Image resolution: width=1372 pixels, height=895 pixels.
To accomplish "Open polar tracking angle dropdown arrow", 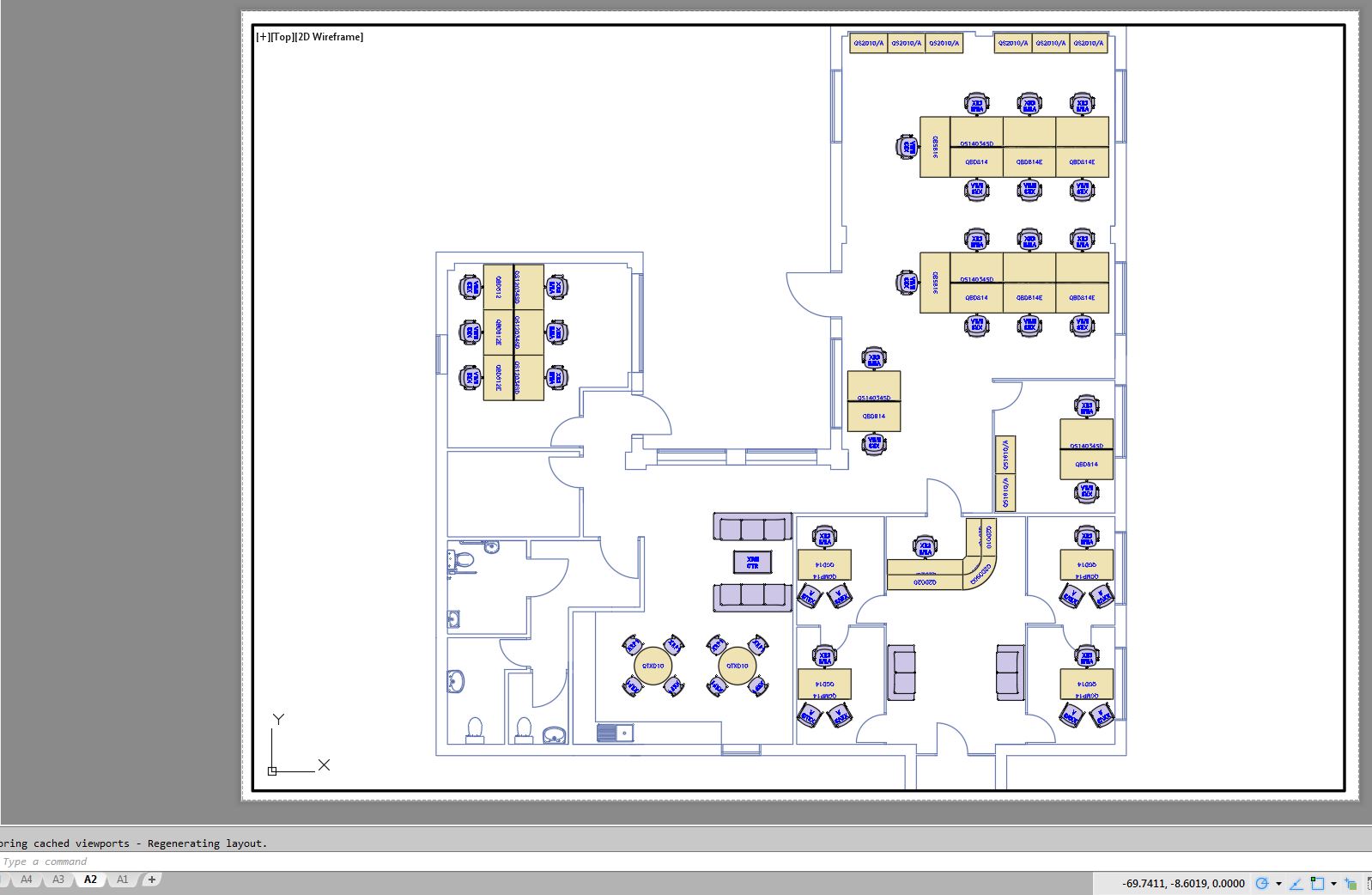I will tap(1278, 883).
